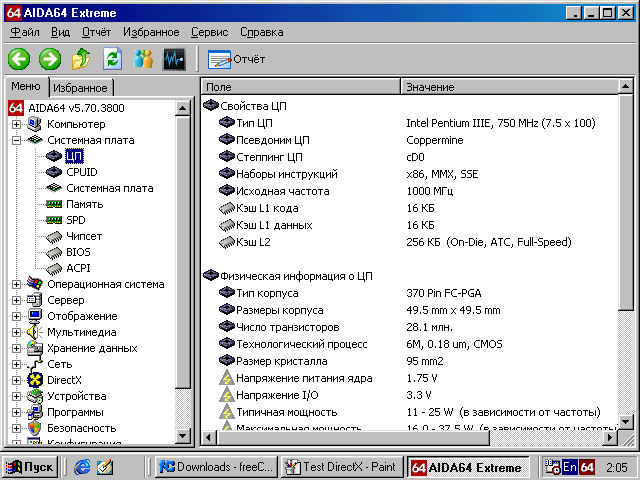Open the sensor graph monitor icon
This screenshot has height=480, width=640.
(x=174, y=59)
